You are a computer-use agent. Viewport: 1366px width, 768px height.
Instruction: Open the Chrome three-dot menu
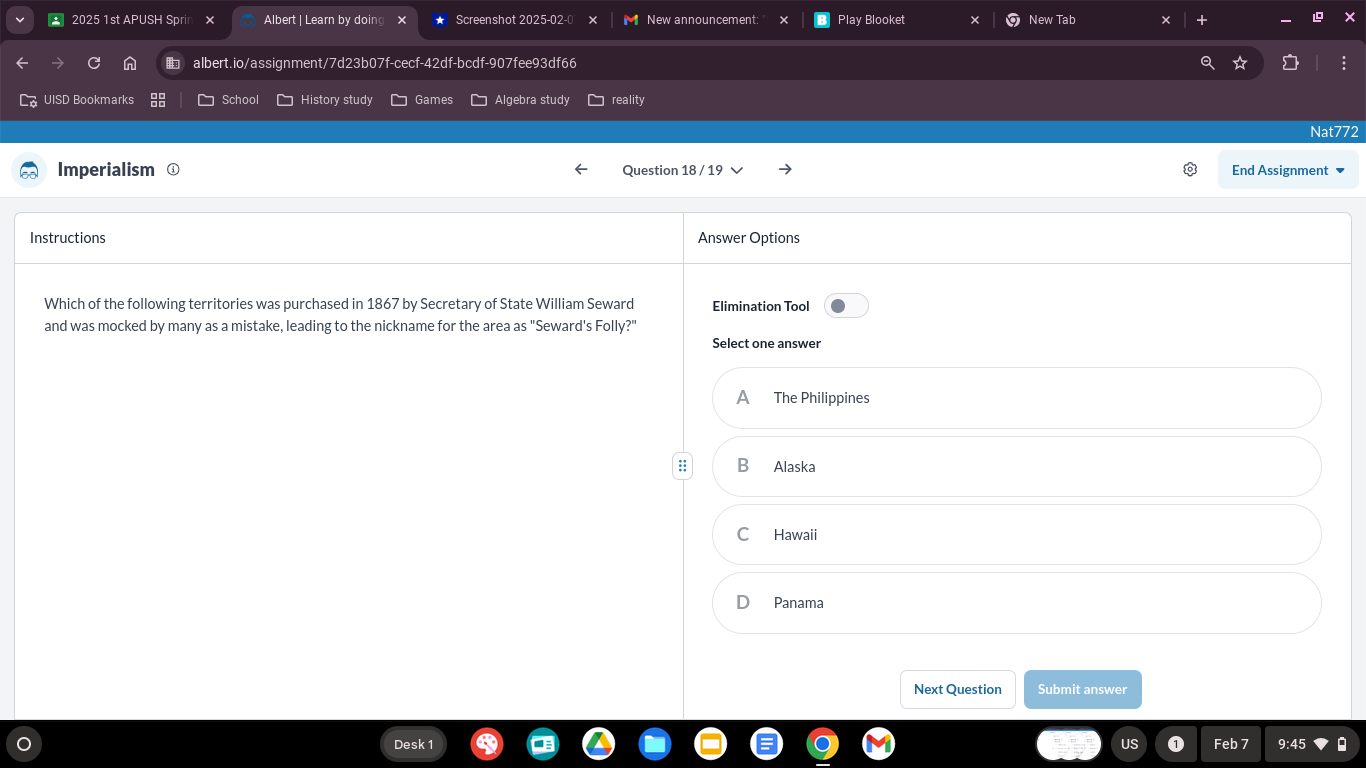click(x=1345, y=63)
